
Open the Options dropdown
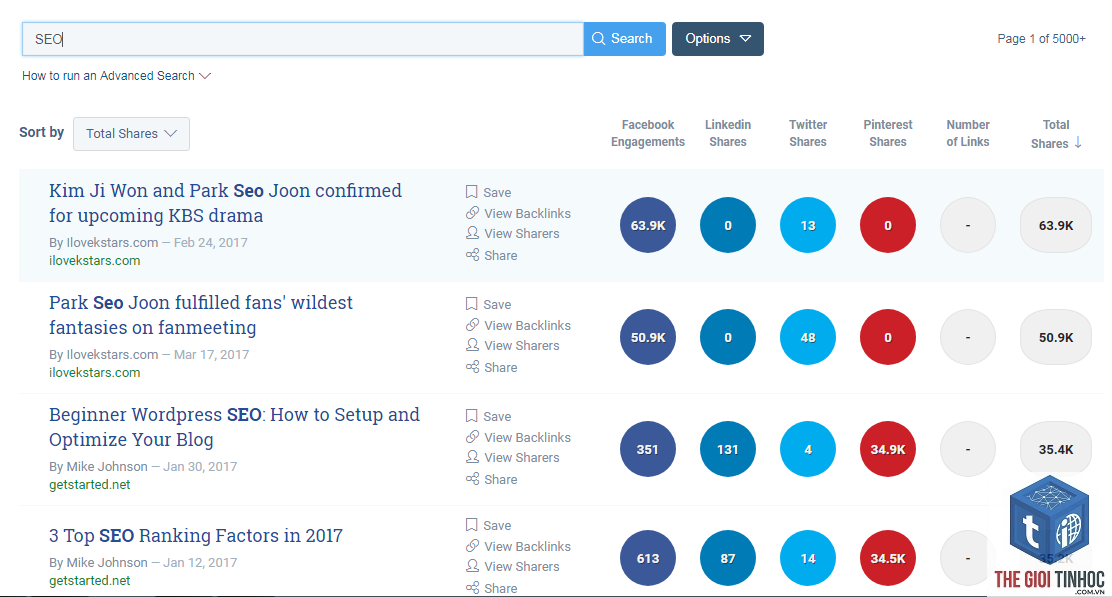click(x=718, y=39)
